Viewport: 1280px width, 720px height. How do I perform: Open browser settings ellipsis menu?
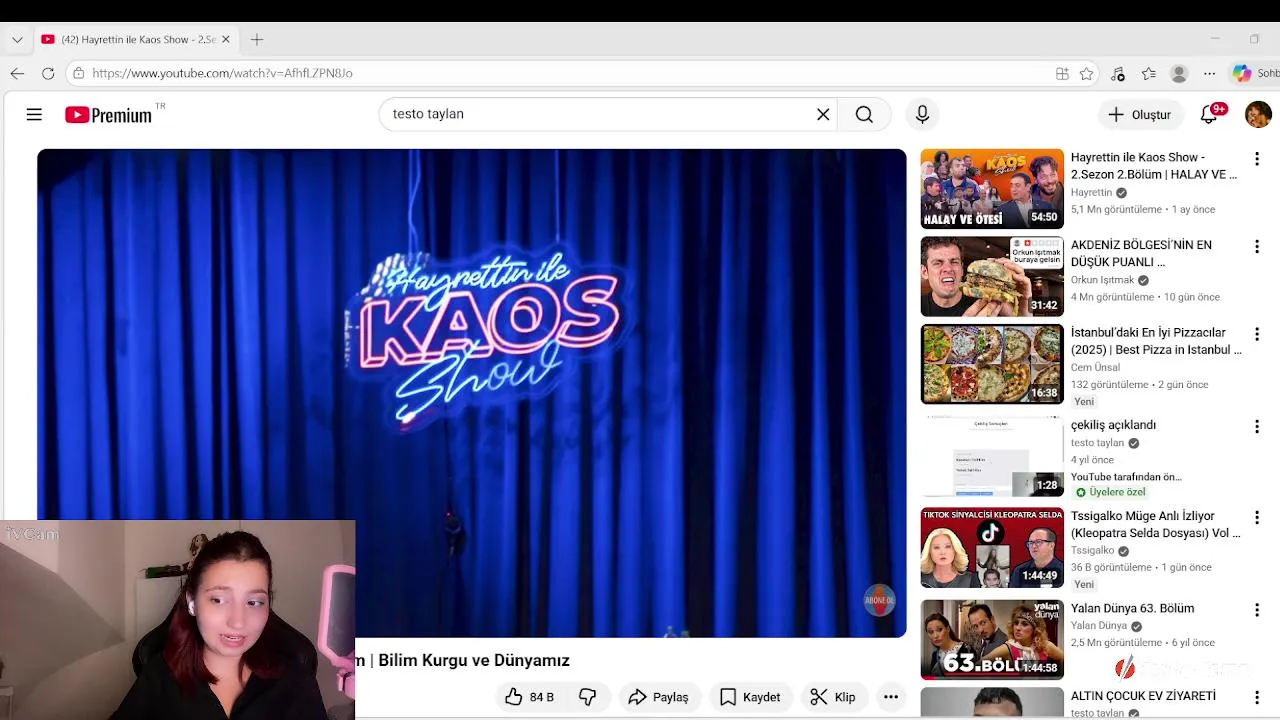1210,73
